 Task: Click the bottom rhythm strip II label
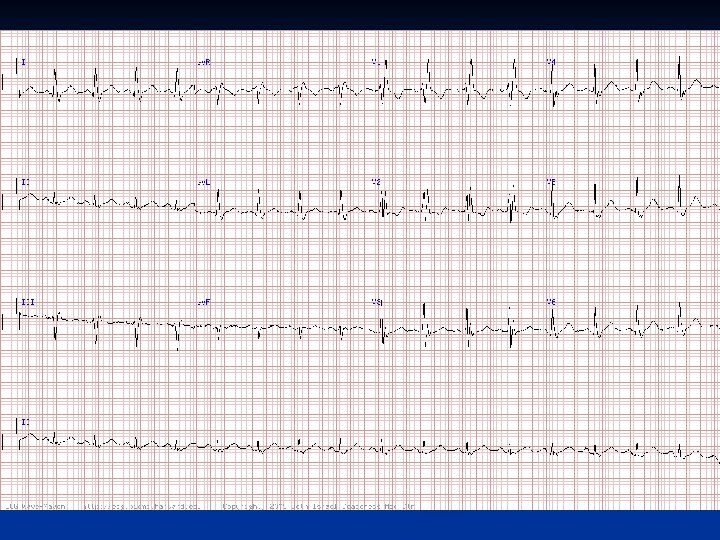[x=26, y=422]
